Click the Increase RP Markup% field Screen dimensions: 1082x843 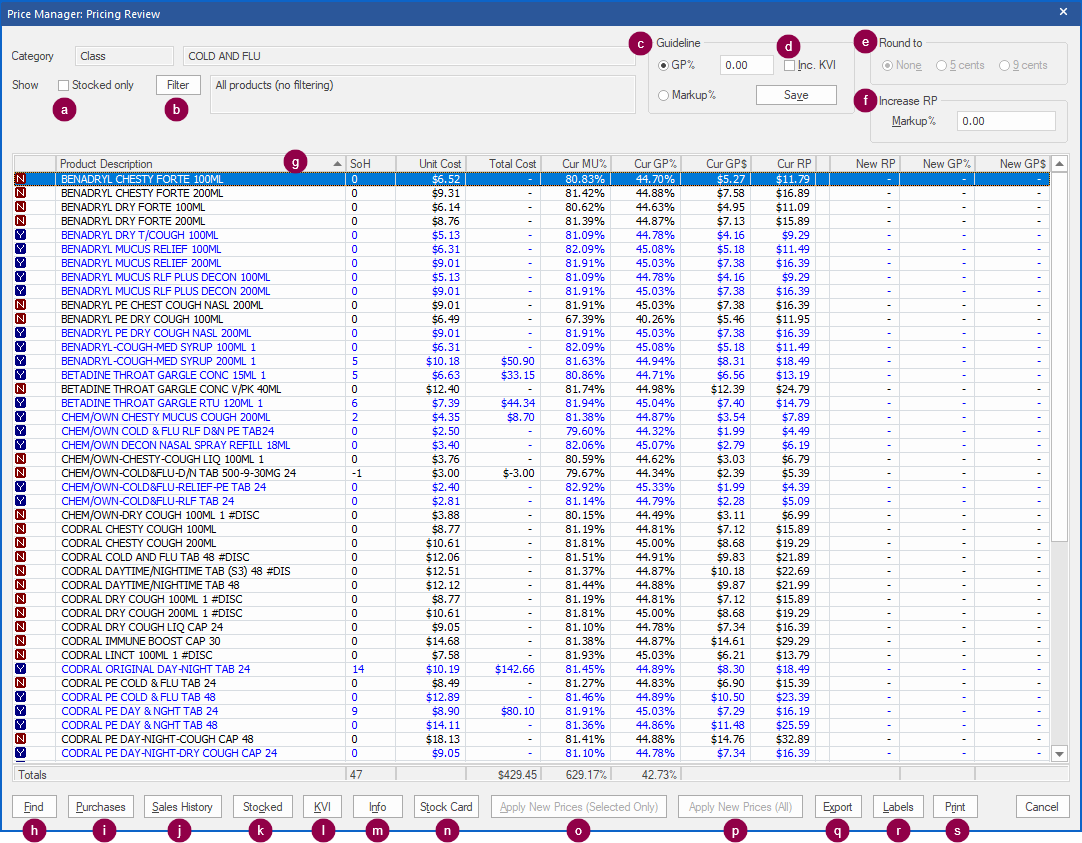(1005, 121)
